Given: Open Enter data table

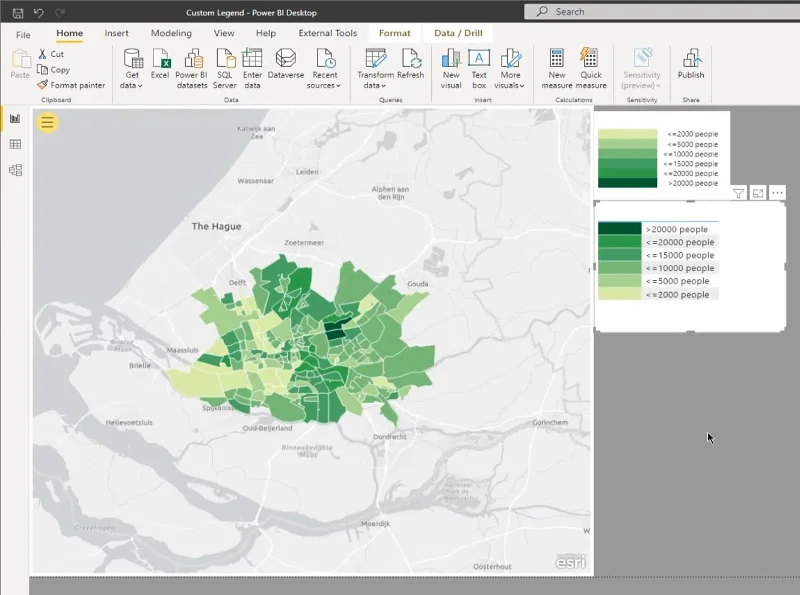Looking at the screenshot, I should coord(252,68).
